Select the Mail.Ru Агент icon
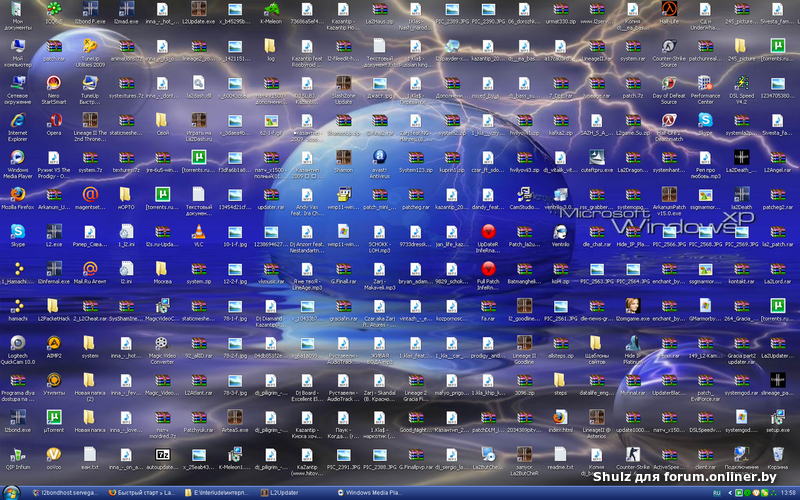The height and width of the screenshot is (500, 800). [90, 269]
